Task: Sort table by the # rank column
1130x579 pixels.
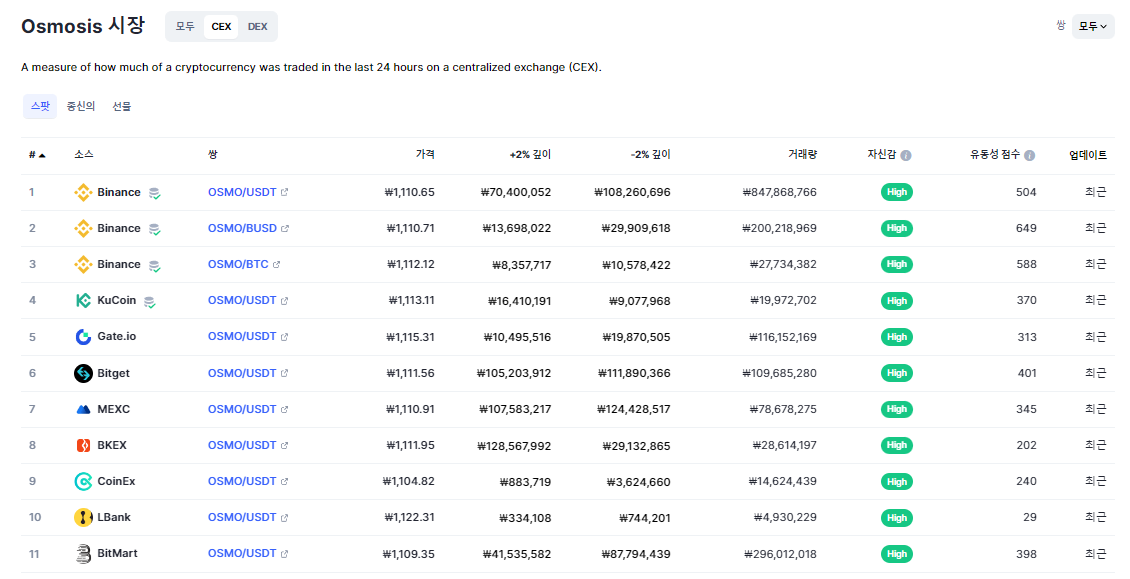Action: tap(37, 155)
